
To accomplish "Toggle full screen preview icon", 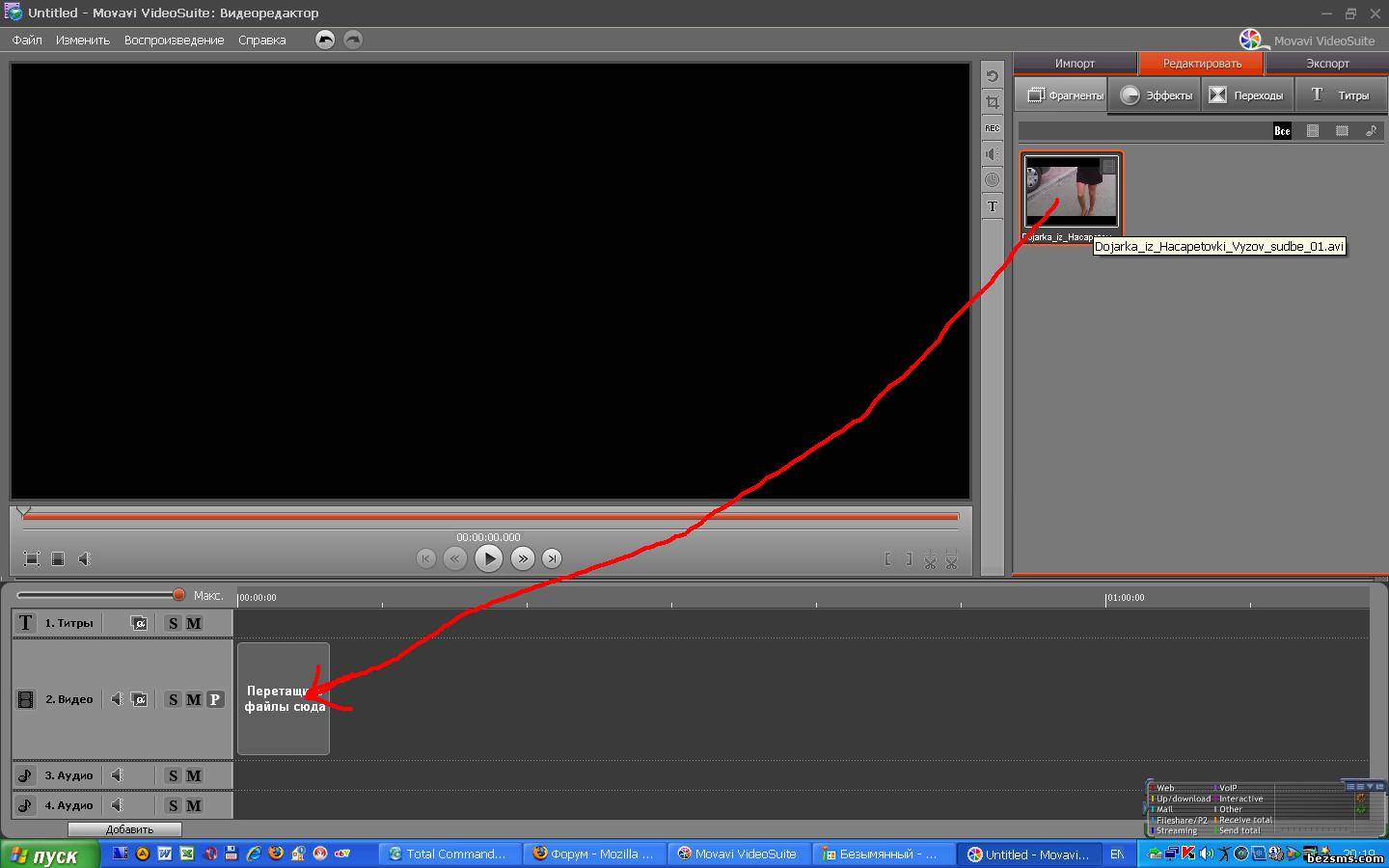I will point(32,558).
